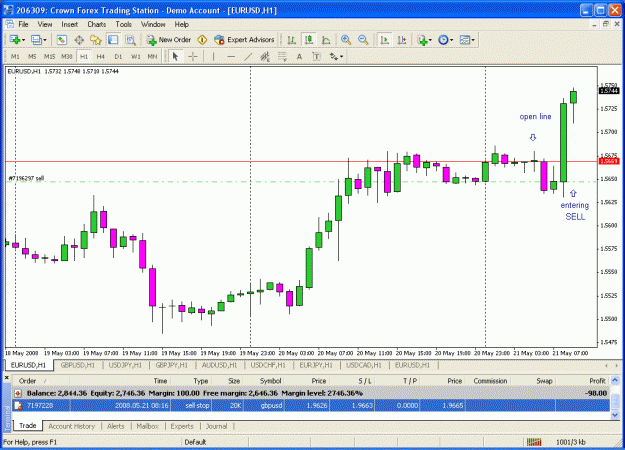
Task: Open the Mailbox terminal tab
Action: tap(147, 426)
